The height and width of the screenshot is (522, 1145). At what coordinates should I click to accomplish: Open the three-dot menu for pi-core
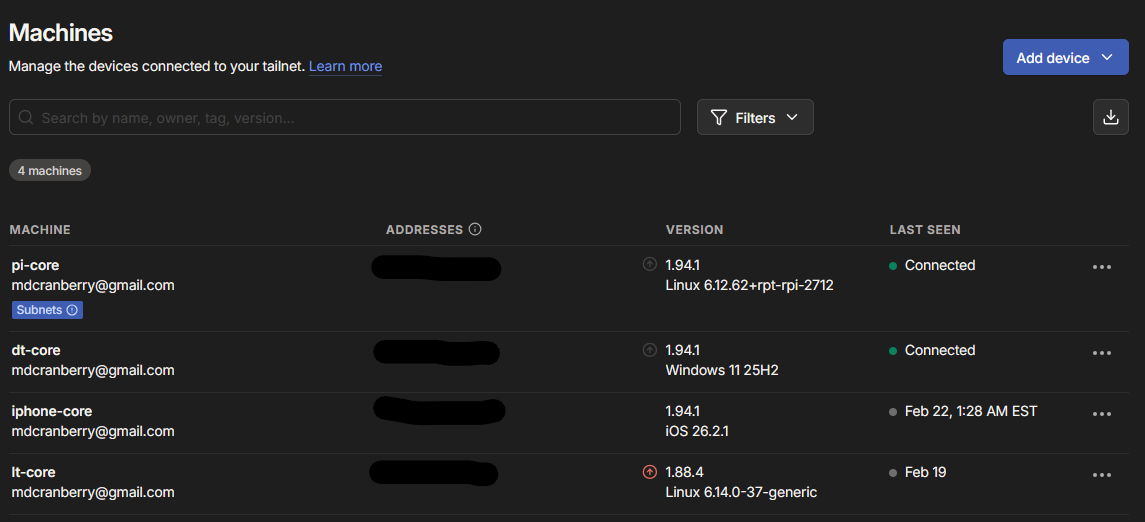click(1102, 267)
